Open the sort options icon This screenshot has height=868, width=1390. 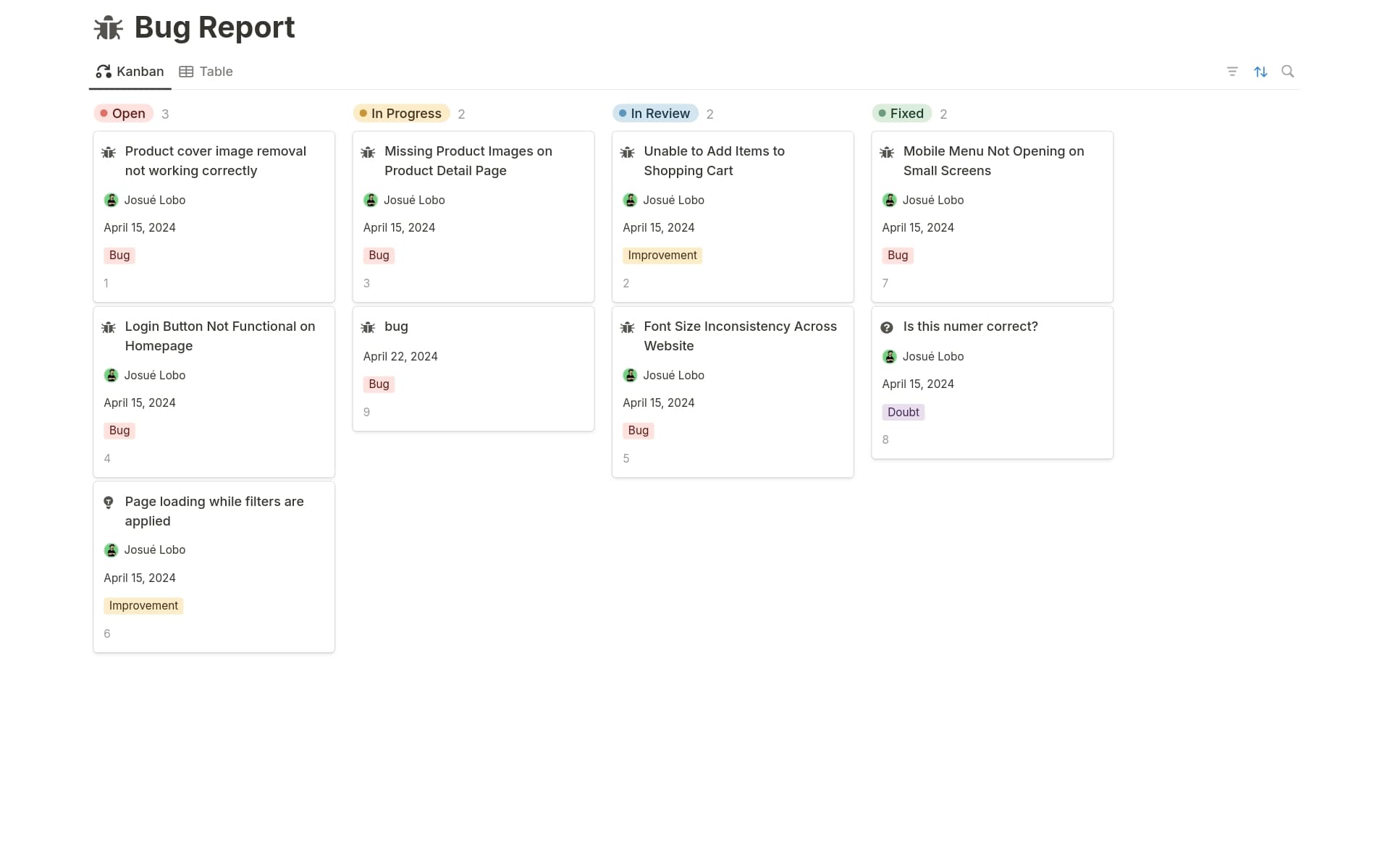[1260, 72]
